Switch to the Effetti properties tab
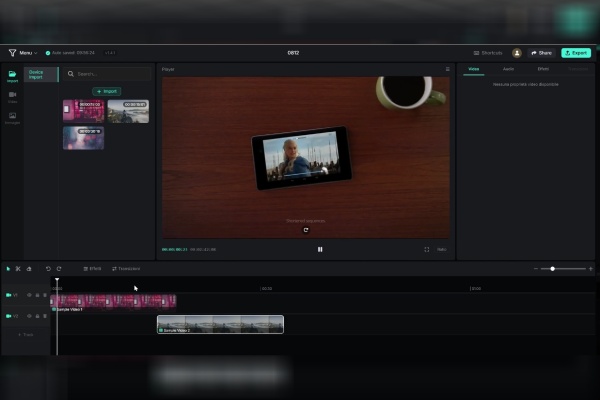 point(543,69)
